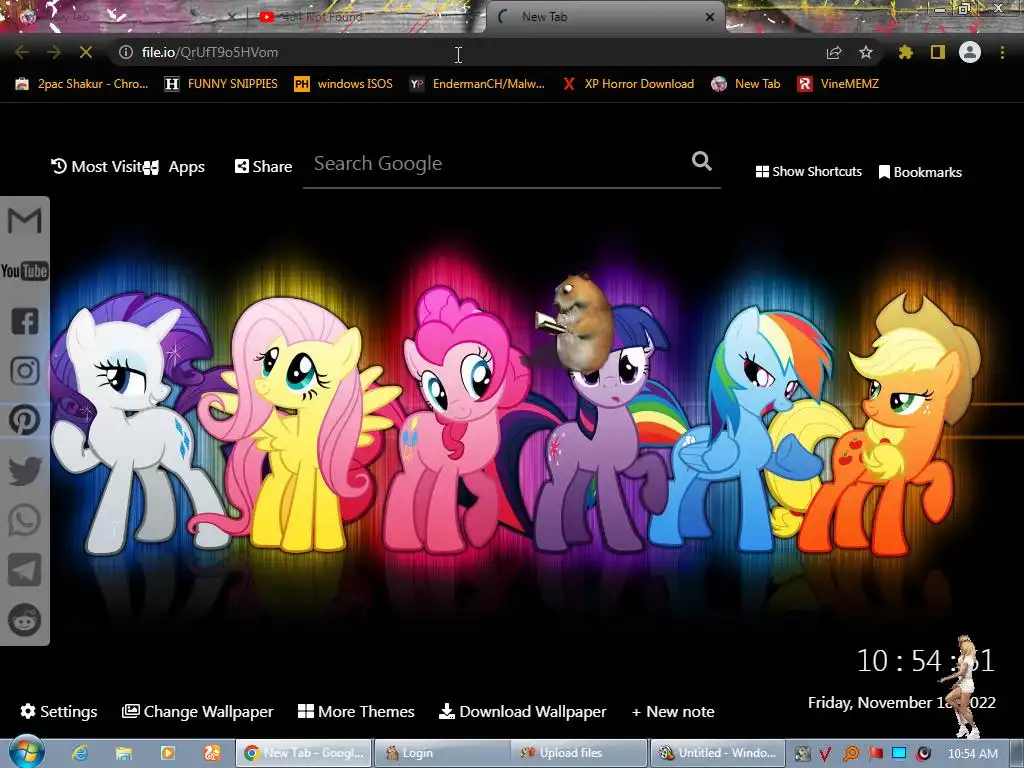Screen dimensions: 1024x768
Task: Toggle Show Shortcuts
Action: pyautogui.click(x=808, y=172)
